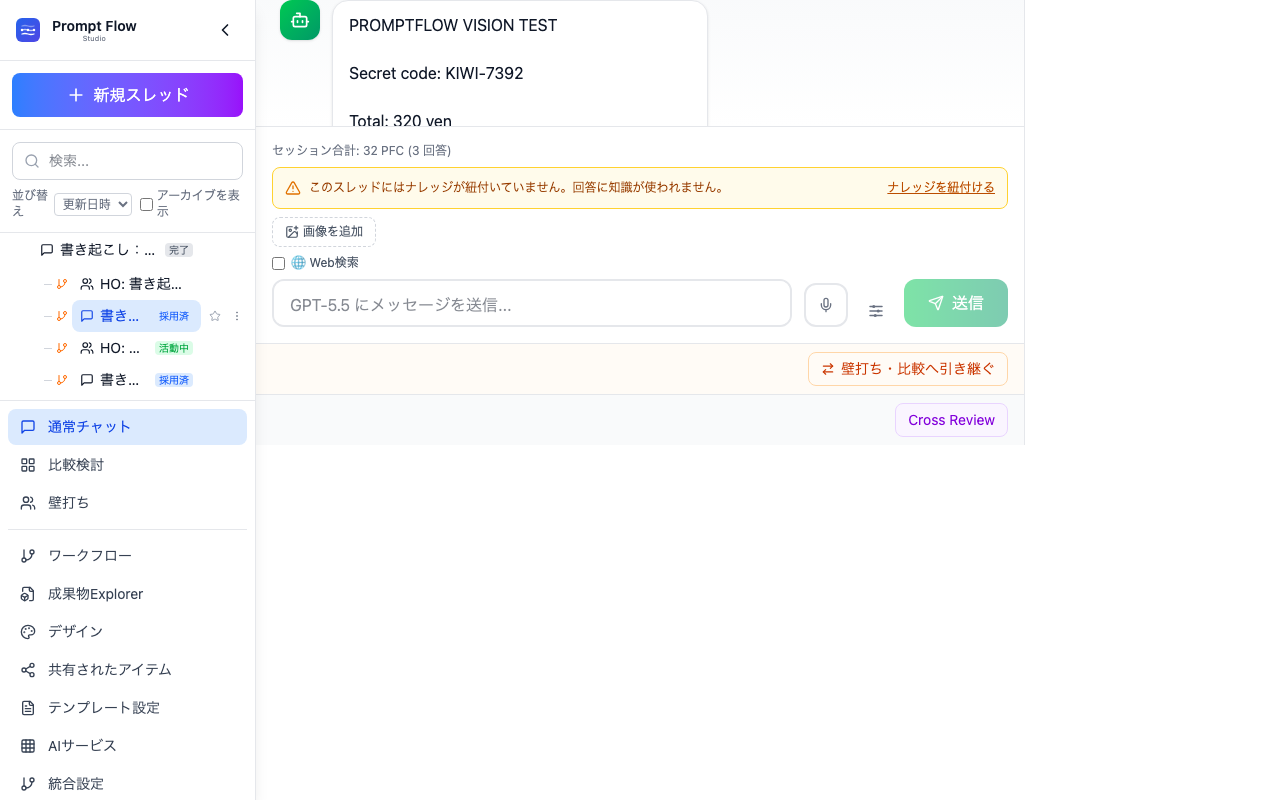Focus the 検索 search field

click(127, 161)
